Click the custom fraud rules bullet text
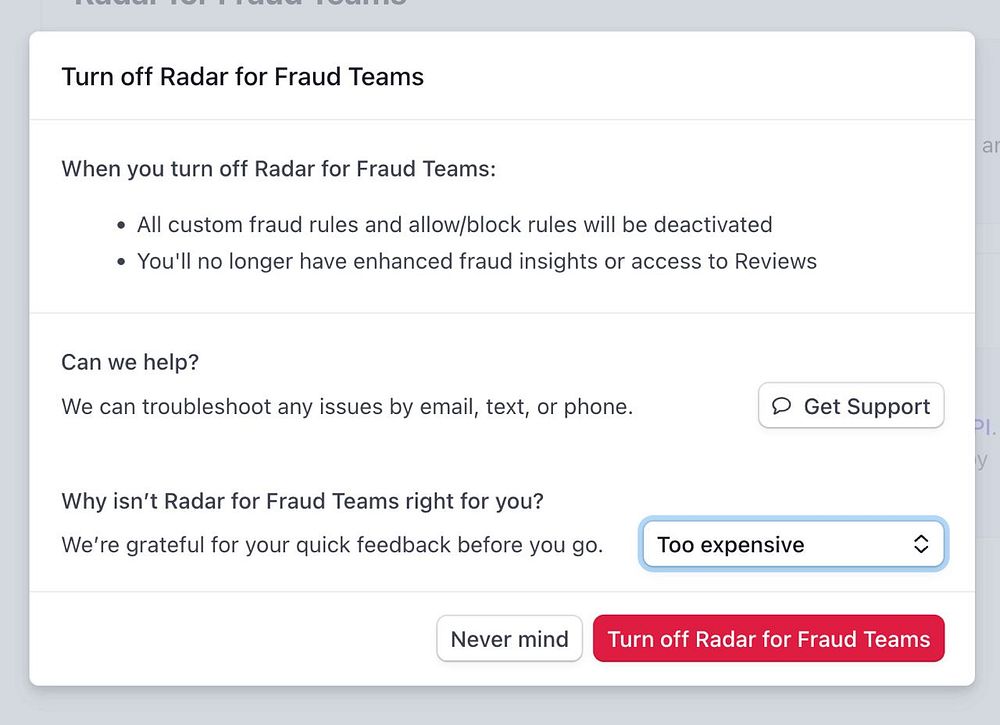The image size is (1000, 725). pyautogui.click(x=454, y=224)
